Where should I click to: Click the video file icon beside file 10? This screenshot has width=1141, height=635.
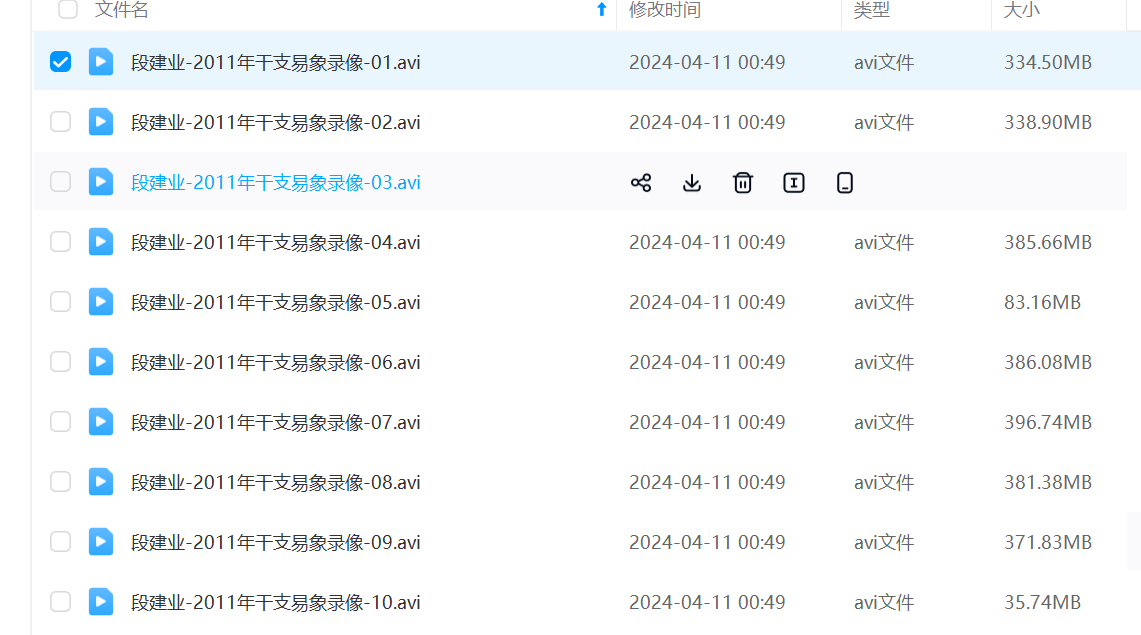pyautogui.click(x=101, y=602)
